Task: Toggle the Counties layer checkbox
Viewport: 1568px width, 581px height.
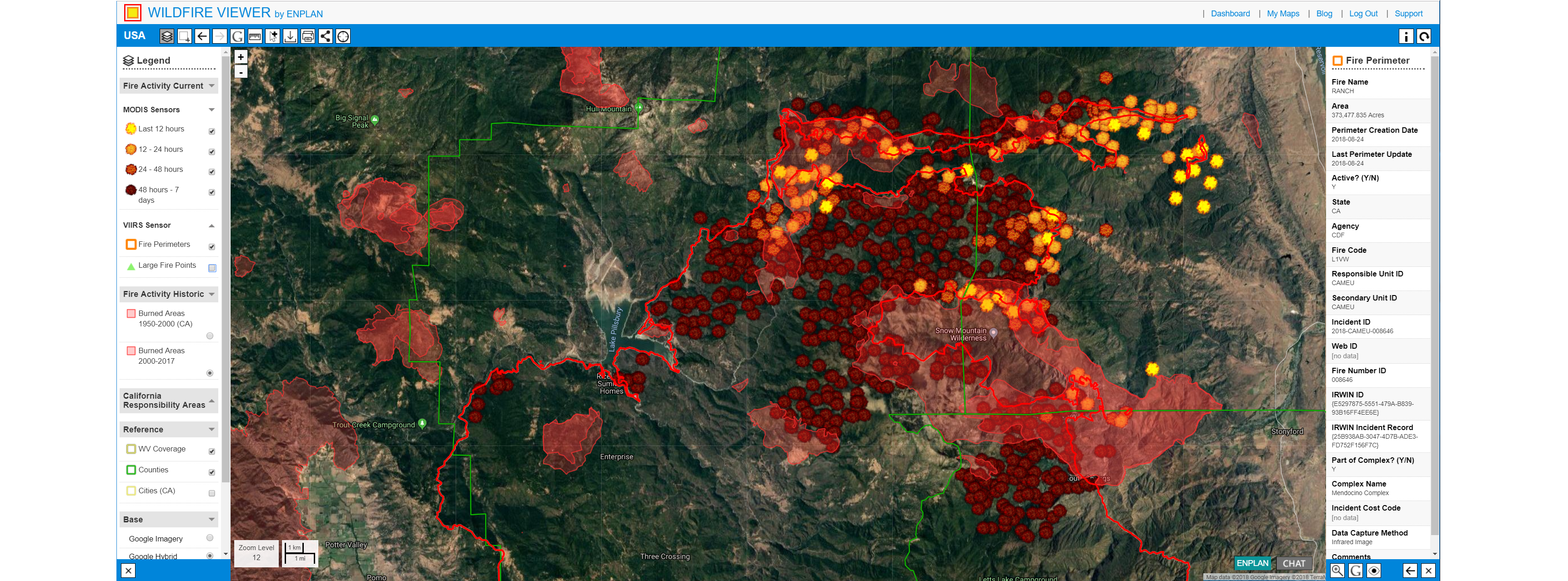Action: 212,472
